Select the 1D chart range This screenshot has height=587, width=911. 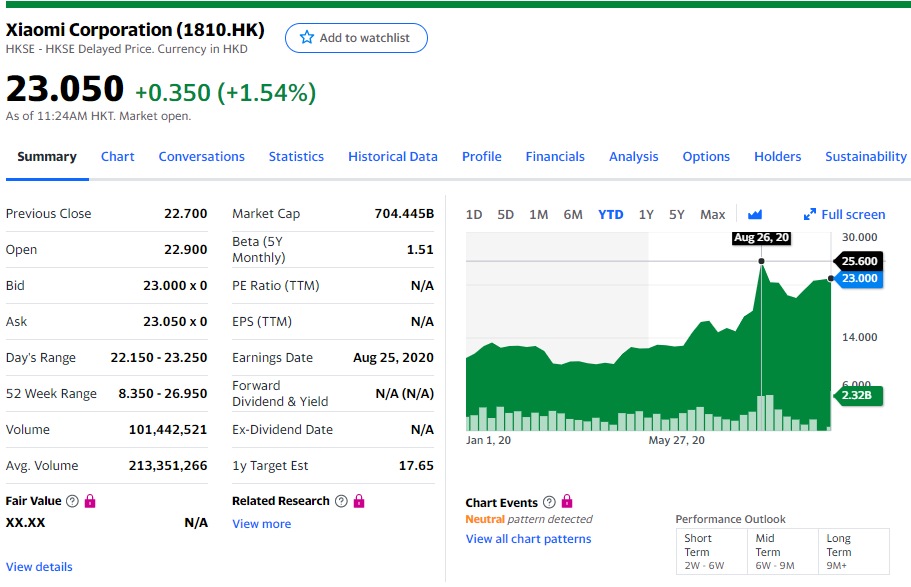[x=474, y=214]
